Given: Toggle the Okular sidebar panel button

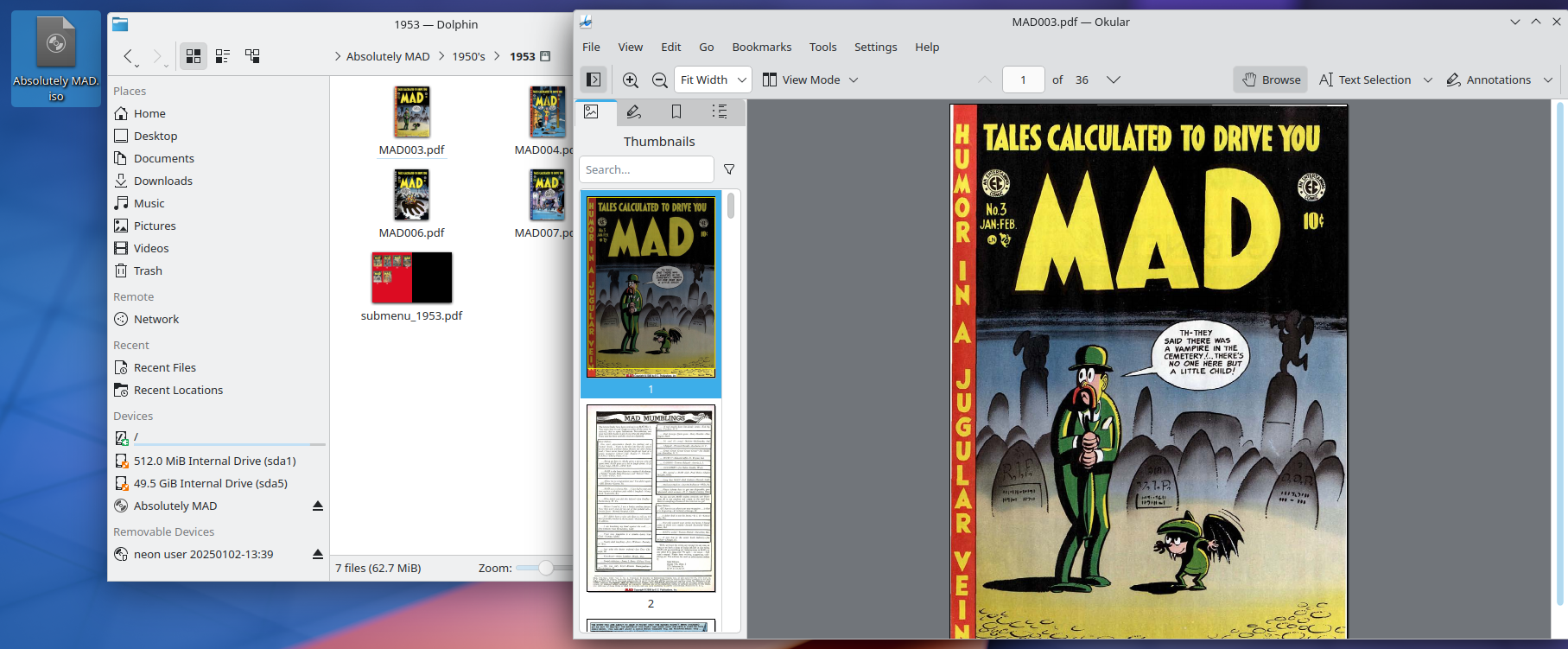Looking at the screenshot, I should pos(594,80).
